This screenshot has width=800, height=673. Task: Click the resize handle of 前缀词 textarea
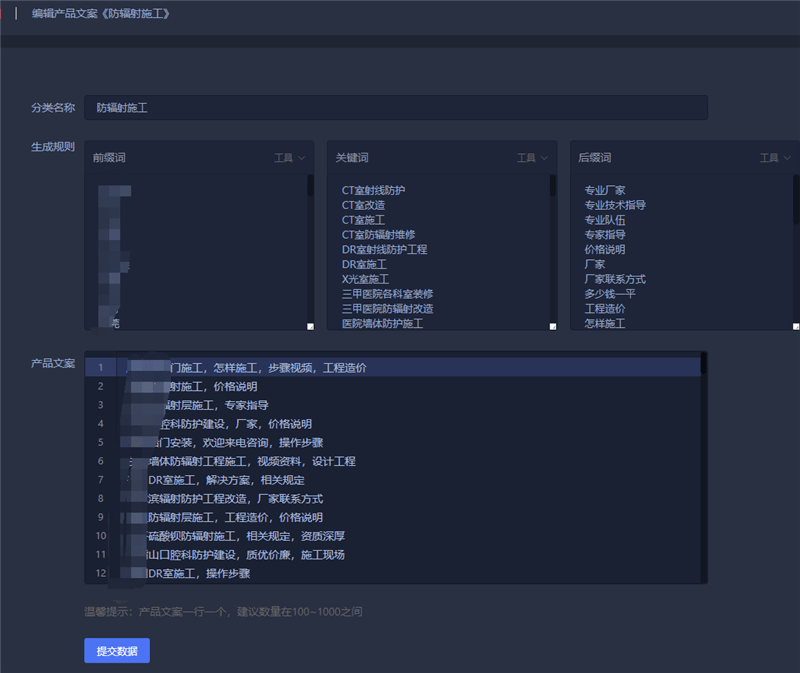(310, 327)
